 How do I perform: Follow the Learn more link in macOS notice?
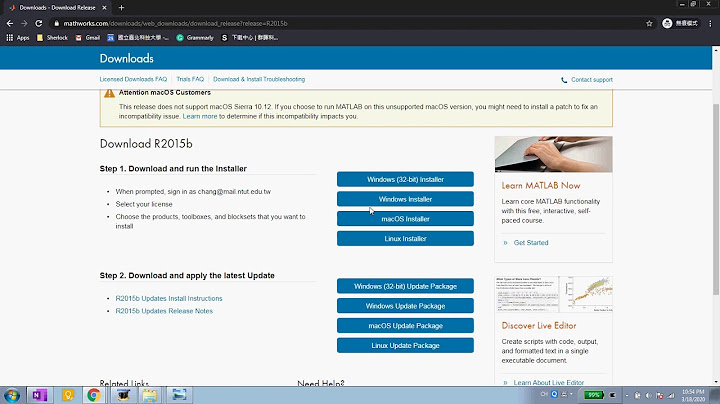click(200, 117)
